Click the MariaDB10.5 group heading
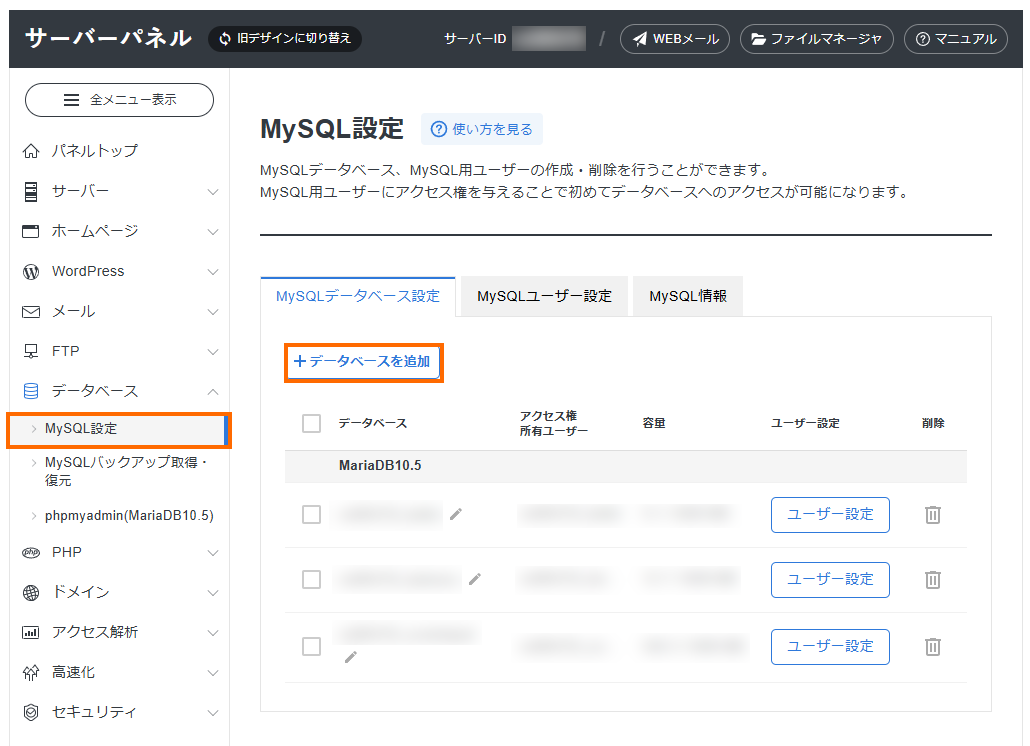Viewport: 1030px width, 746px height. [380, 466]
